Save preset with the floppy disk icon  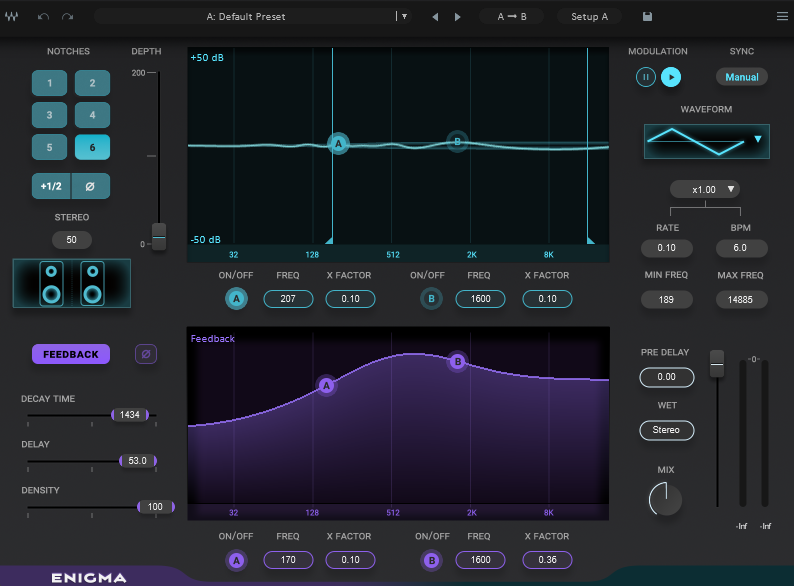point(647,17)
